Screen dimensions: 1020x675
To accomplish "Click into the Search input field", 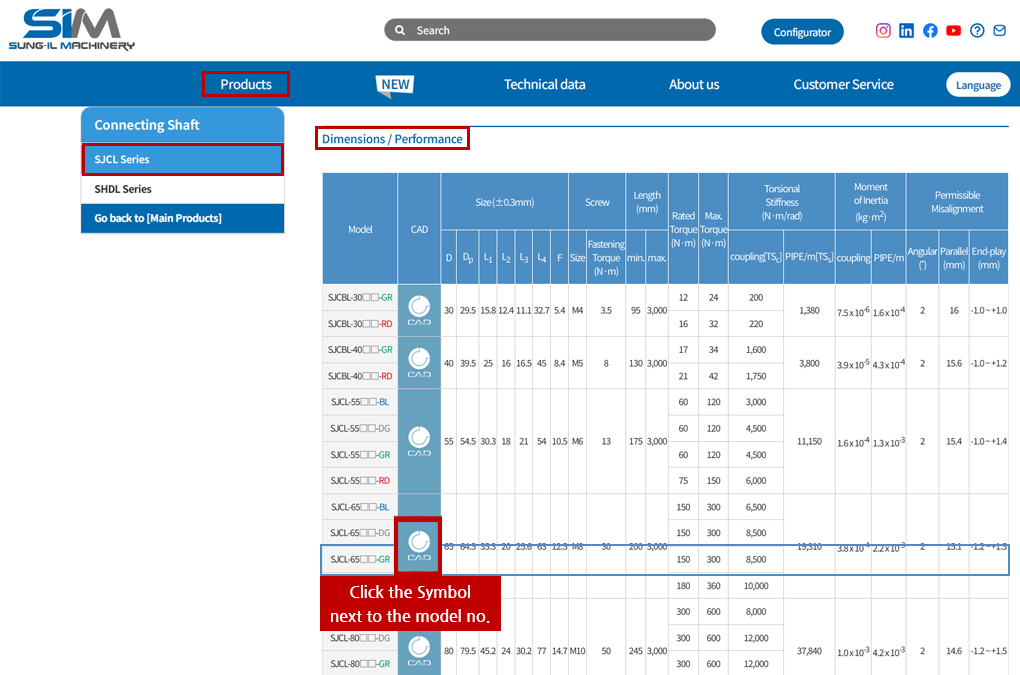I will (560, 31).
